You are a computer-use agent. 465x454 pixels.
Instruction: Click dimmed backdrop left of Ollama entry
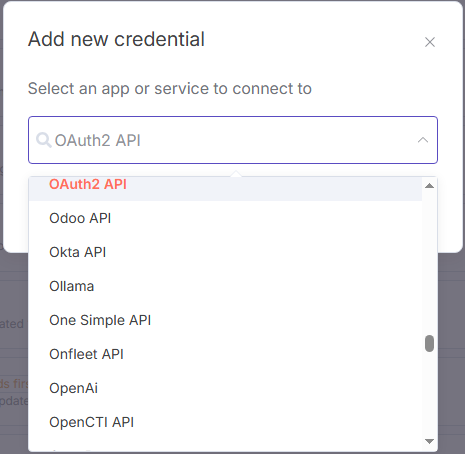point(14,286)
